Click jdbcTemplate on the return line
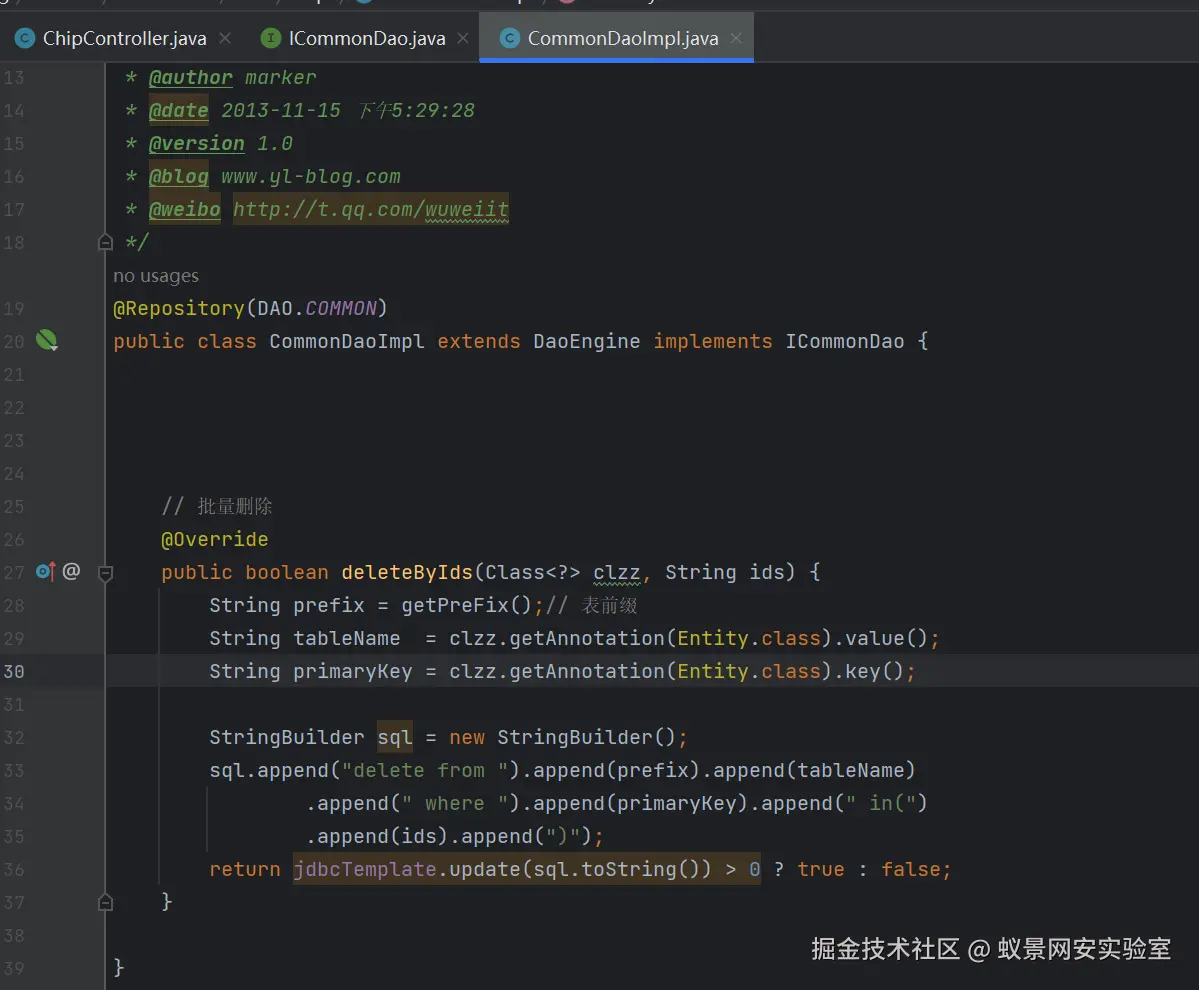 365,869
